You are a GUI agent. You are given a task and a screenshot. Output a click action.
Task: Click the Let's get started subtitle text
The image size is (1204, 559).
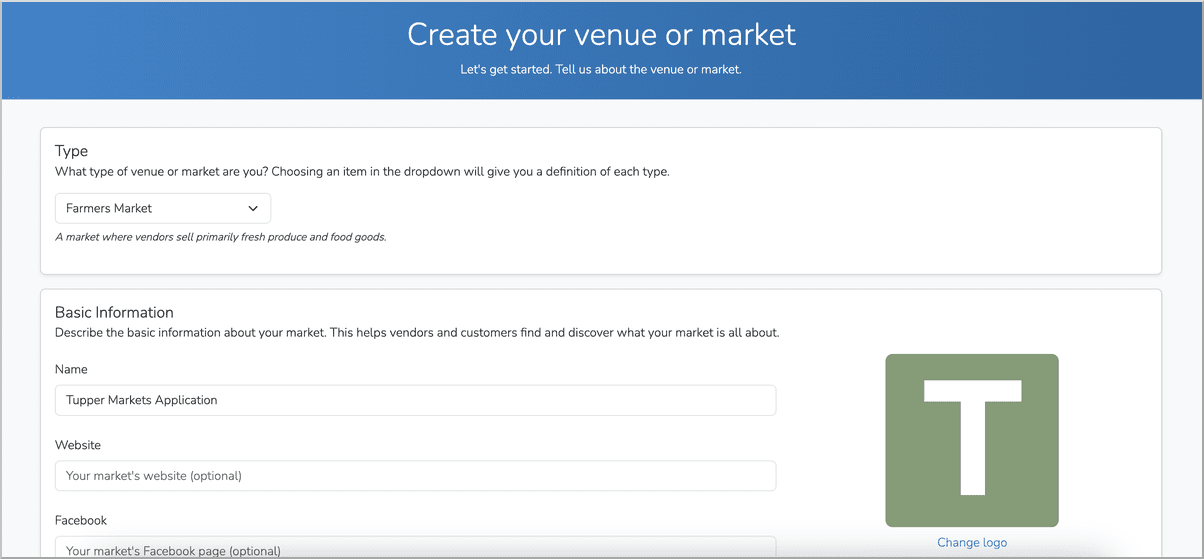(x=601, y=70)
